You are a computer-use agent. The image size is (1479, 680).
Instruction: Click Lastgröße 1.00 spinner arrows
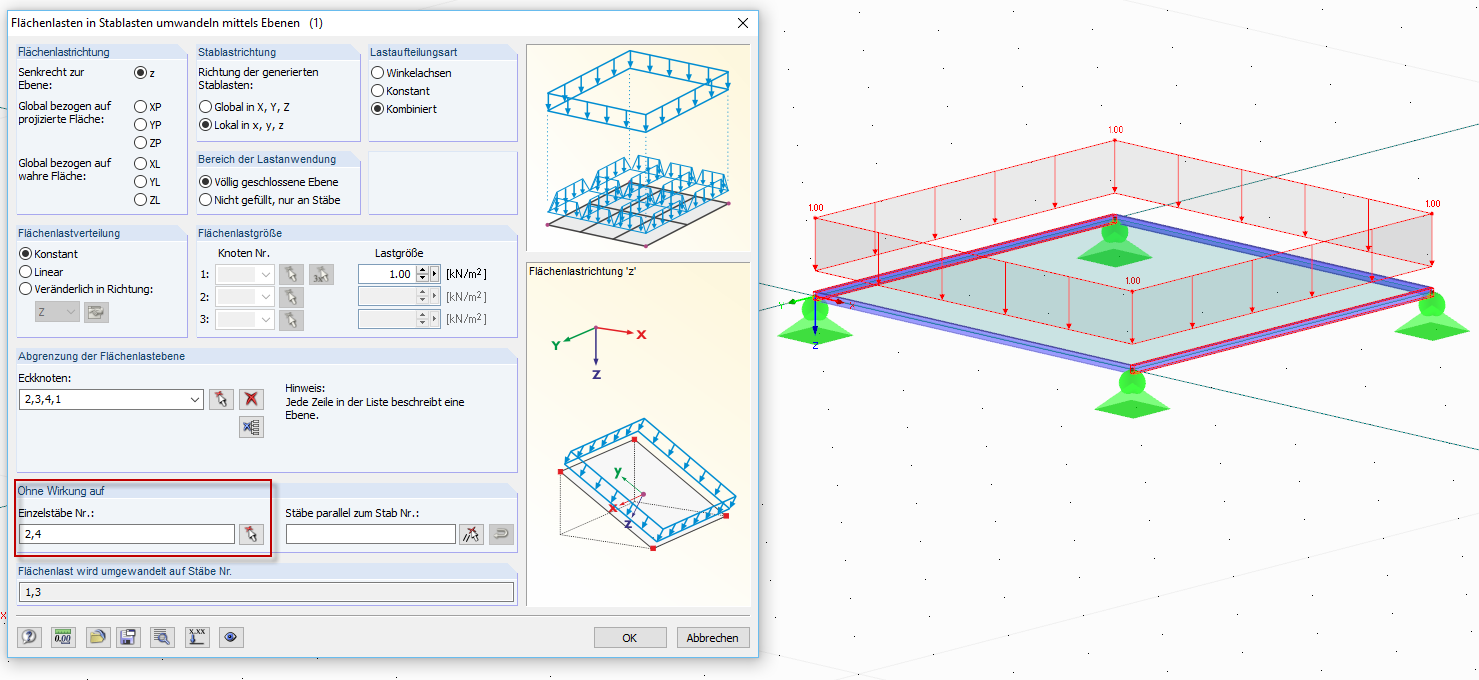[422, 274]
